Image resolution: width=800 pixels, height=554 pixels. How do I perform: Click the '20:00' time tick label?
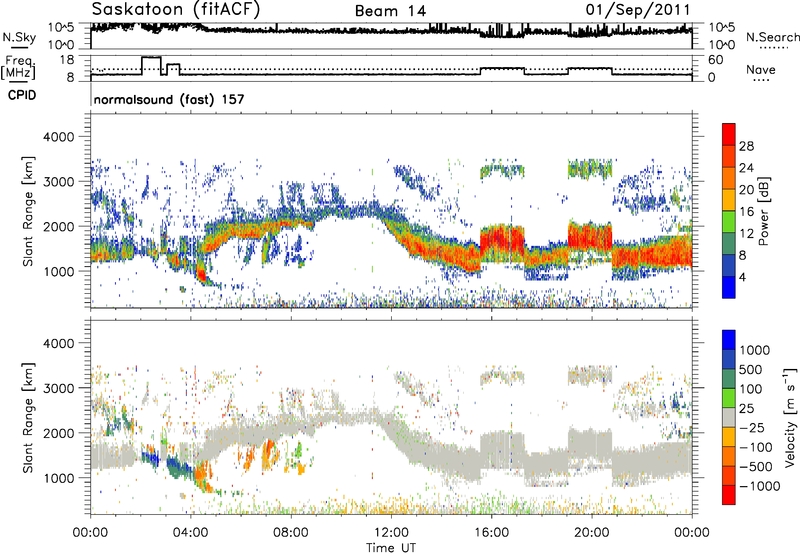point(591,533)
